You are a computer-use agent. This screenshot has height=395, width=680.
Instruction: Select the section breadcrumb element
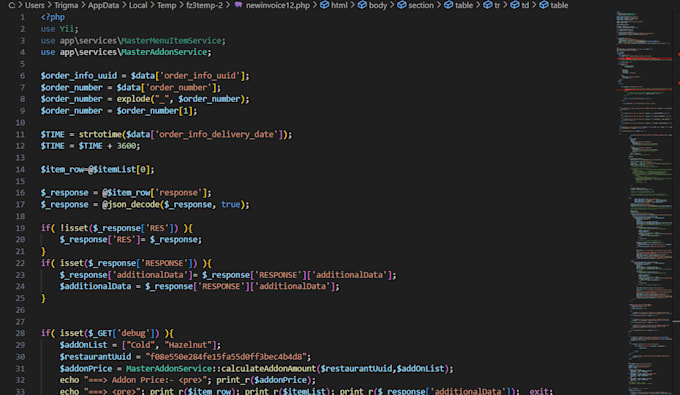[x=421, y=5]
